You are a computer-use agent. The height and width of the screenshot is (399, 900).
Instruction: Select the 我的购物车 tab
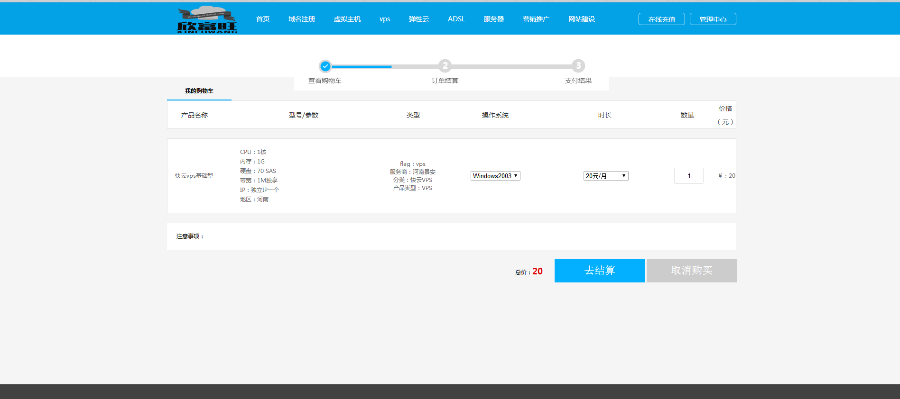pyautogui.click(x=199, y=91)
